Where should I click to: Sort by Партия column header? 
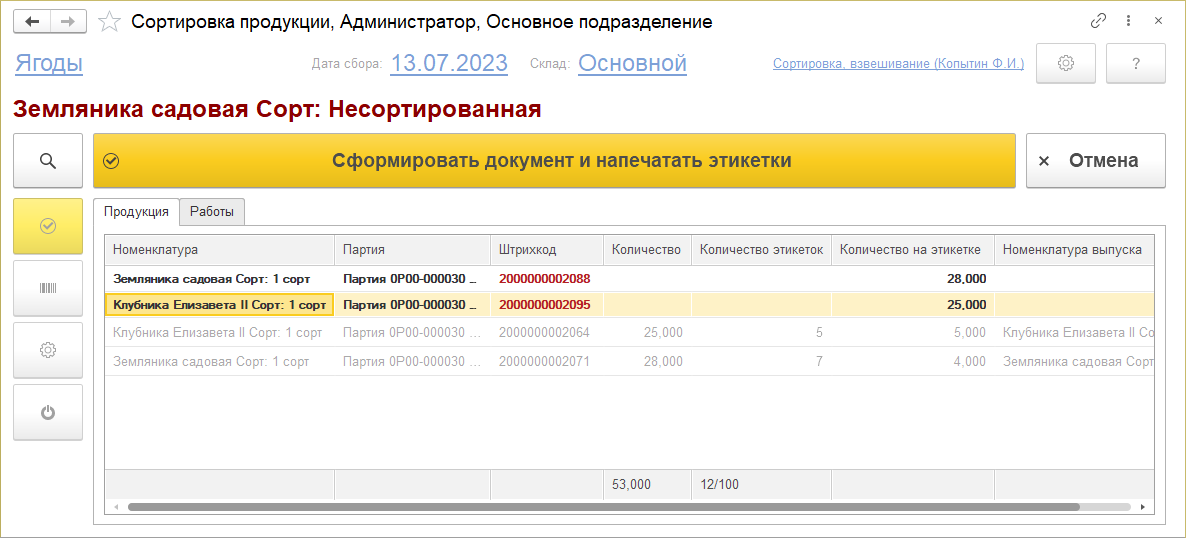[x=412, y=250]
